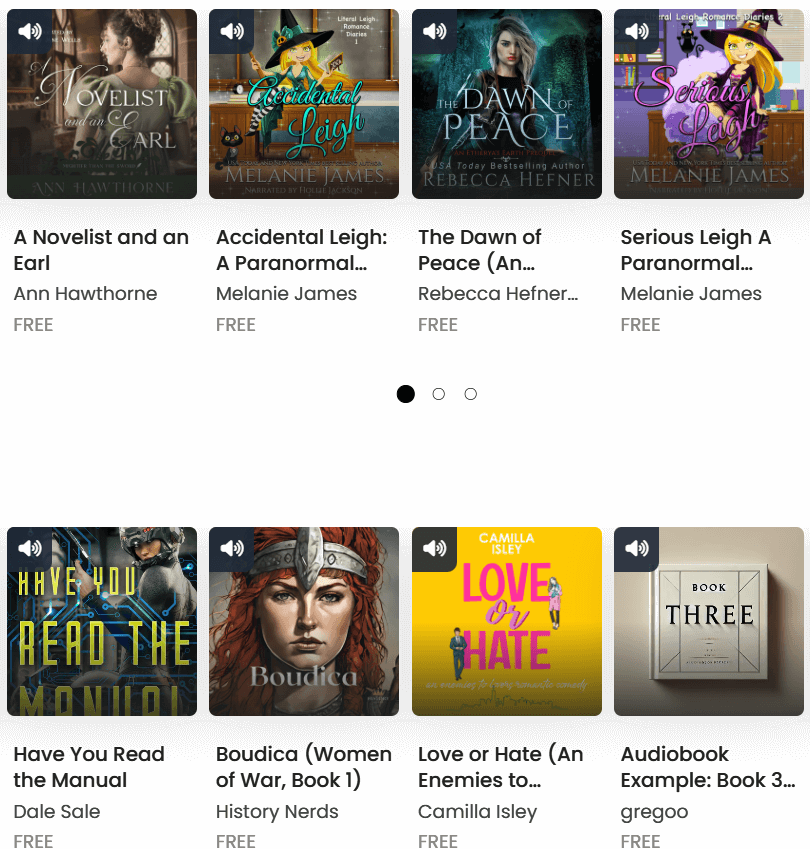Open Boudica cover image

(304, 622)
